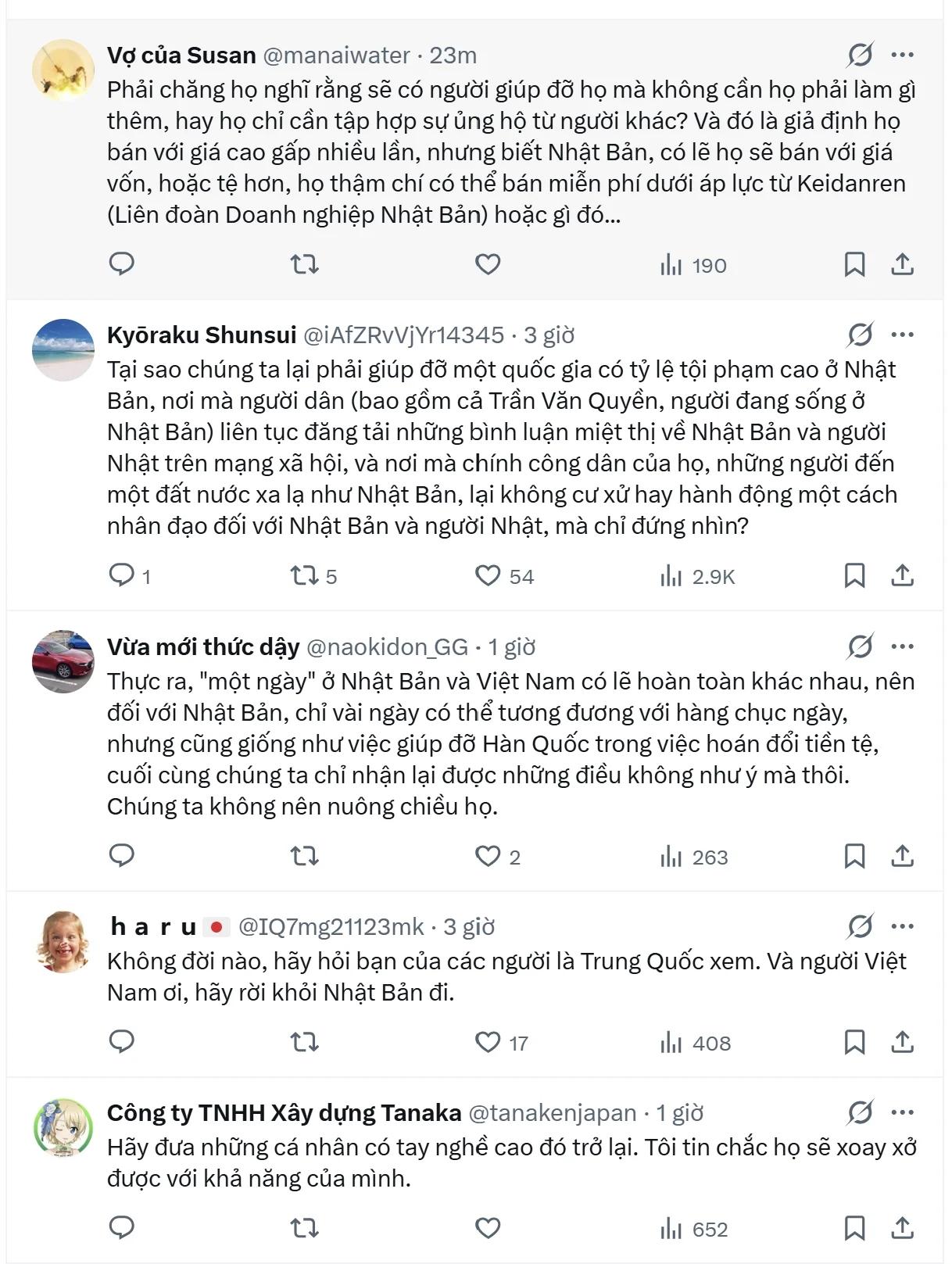This screenshot has width=952, height=1264.
Task: Open reply on Vừa mới thức dậy's post
Action: click(x=122, y=856)
